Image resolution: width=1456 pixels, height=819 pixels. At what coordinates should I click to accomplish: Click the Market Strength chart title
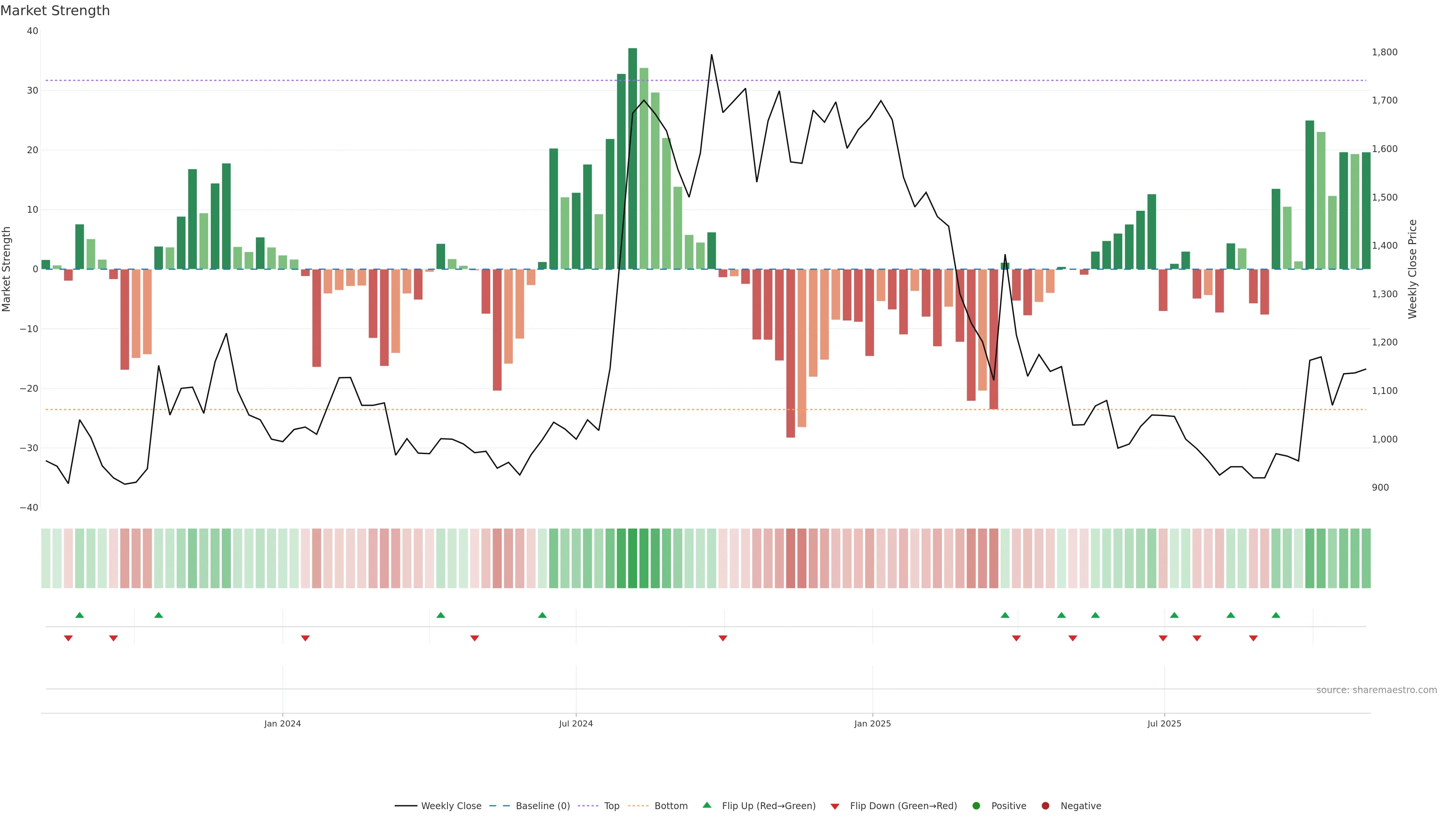pyautogui.click(x=55, y=11)
